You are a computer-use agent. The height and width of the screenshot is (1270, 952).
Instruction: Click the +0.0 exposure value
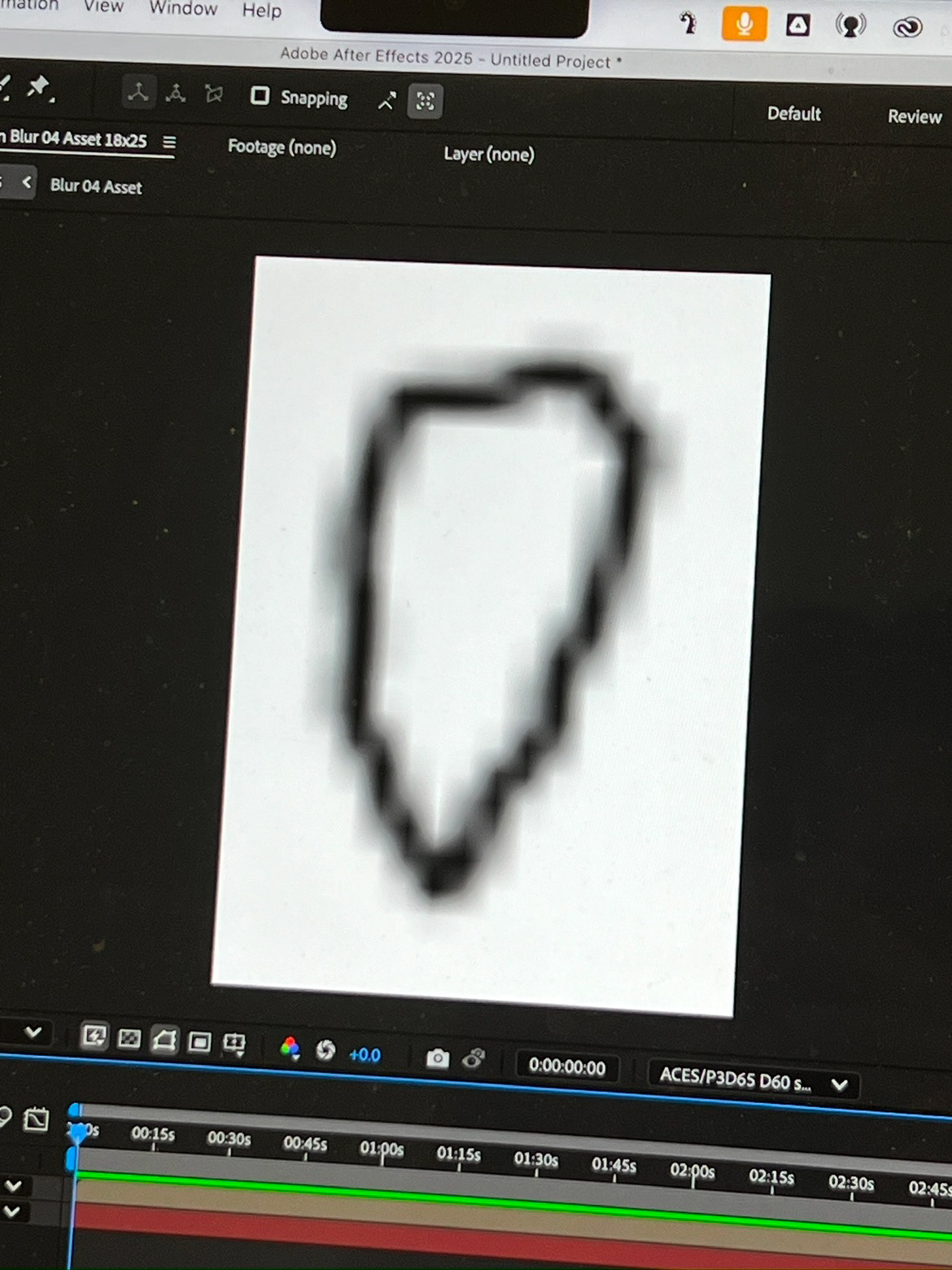[365, 1055]
